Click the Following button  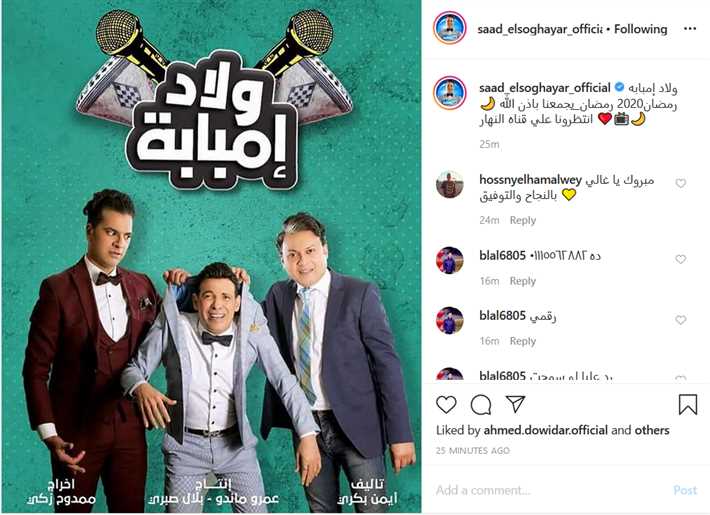pyautogui.click(x=641, y=29)
